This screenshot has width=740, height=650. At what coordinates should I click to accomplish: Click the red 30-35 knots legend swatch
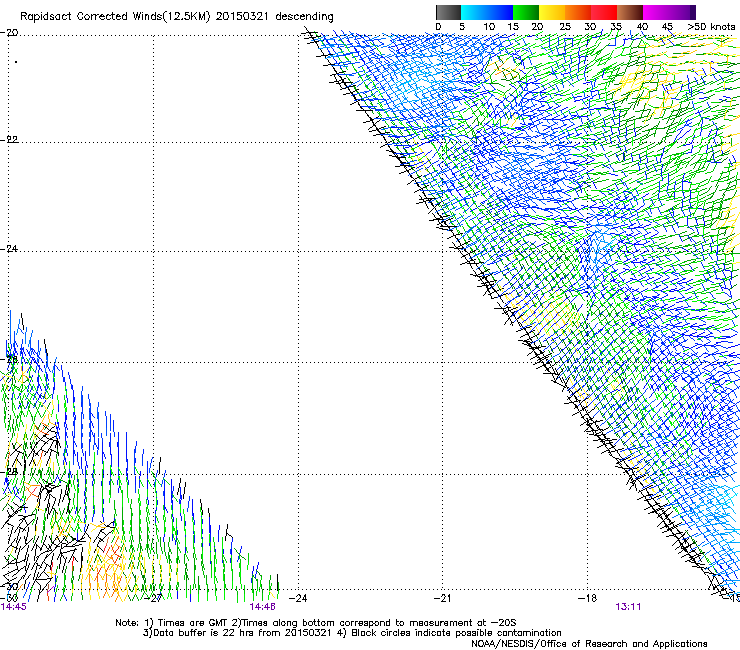(604, 12)
